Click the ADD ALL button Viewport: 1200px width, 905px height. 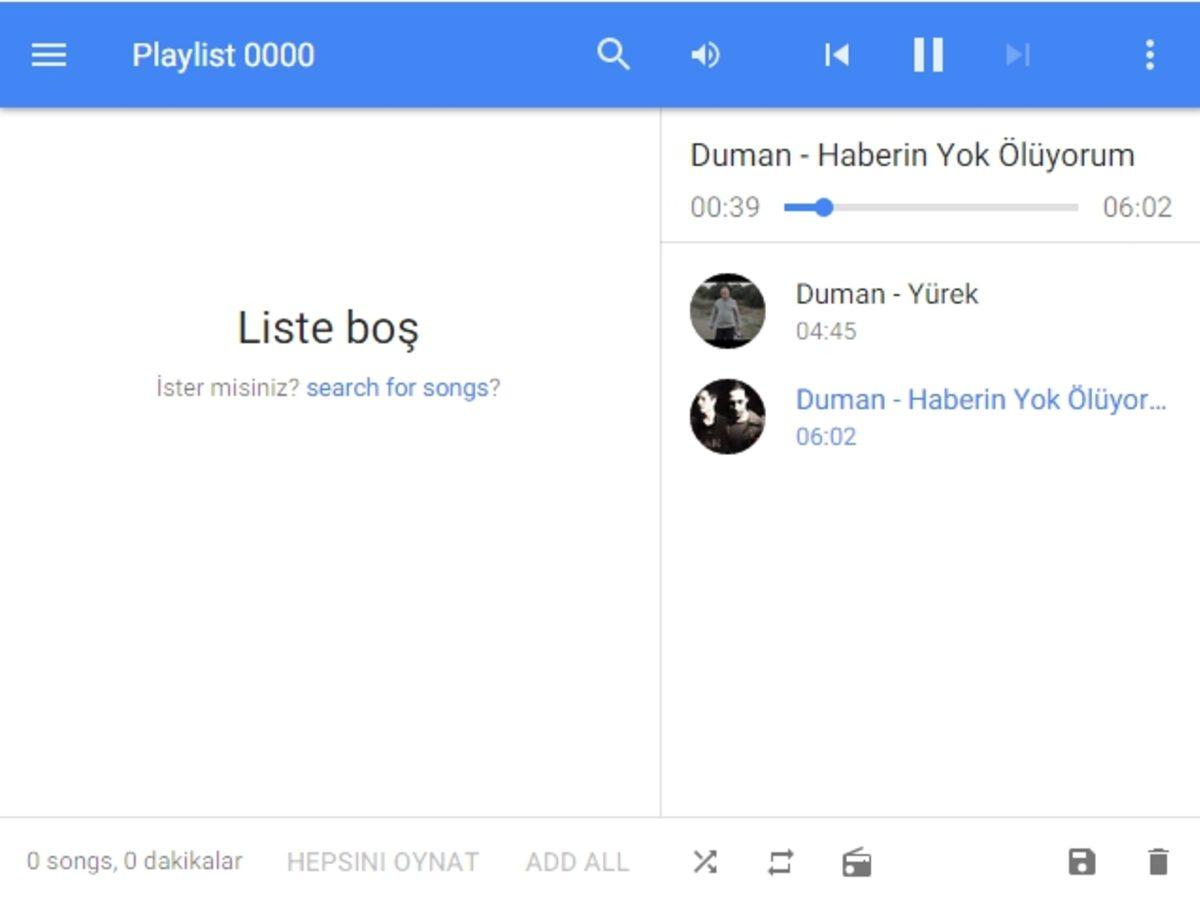(x=577, y=862)
